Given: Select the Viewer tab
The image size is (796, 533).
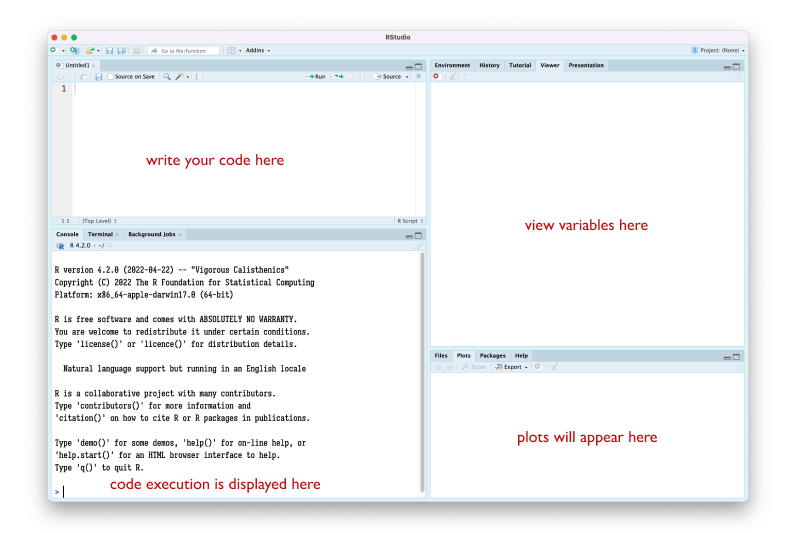Looking at the screenshot, I should click(x=550, y=65).
